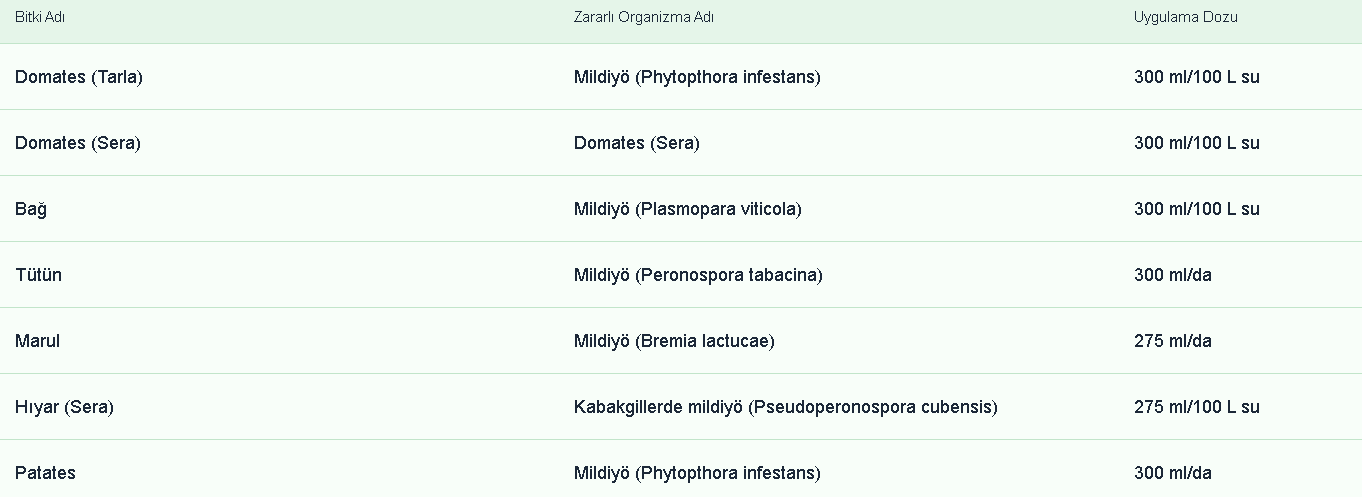Click the Uygulama Dozu column header
1362x497 pixels.
click(1185, 17)
